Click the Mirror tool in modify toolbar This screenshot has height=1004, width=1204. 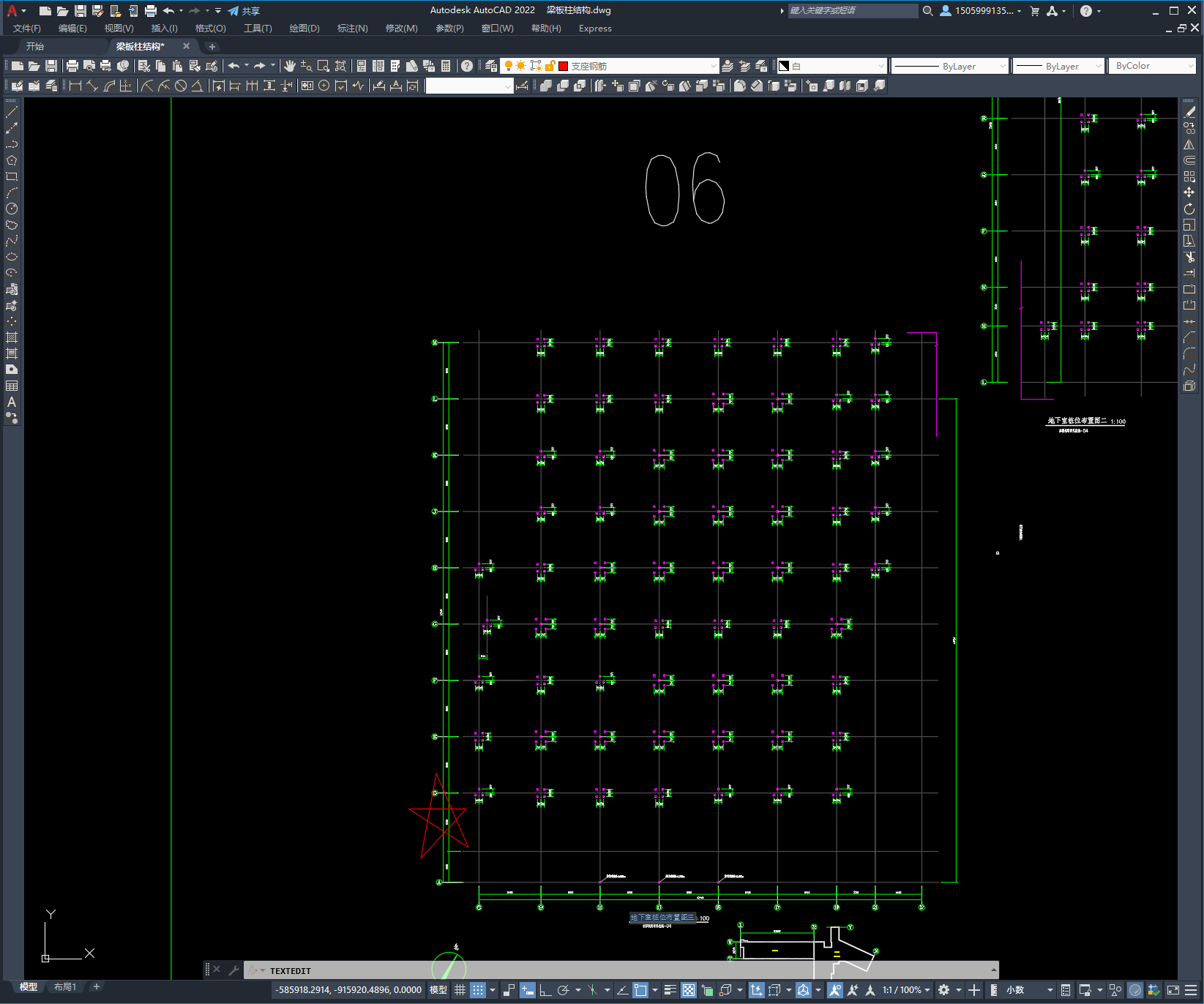[1189, 144]
